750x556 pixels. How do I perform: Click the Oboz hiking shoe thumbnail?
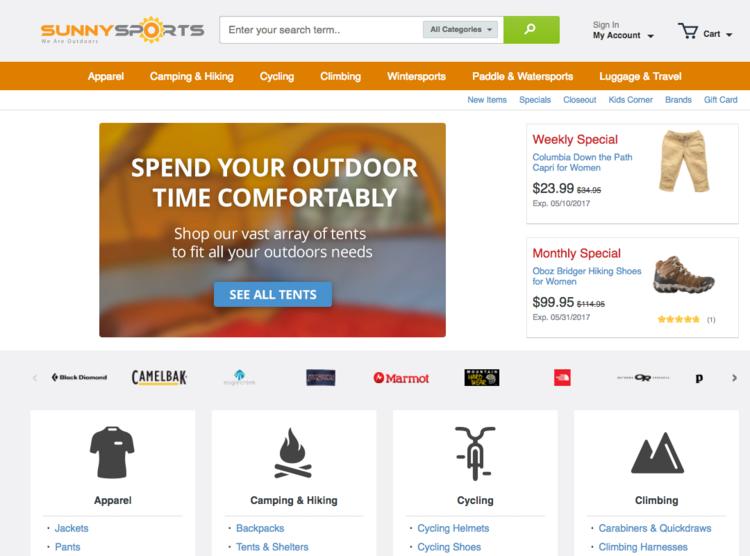point(683,276)
